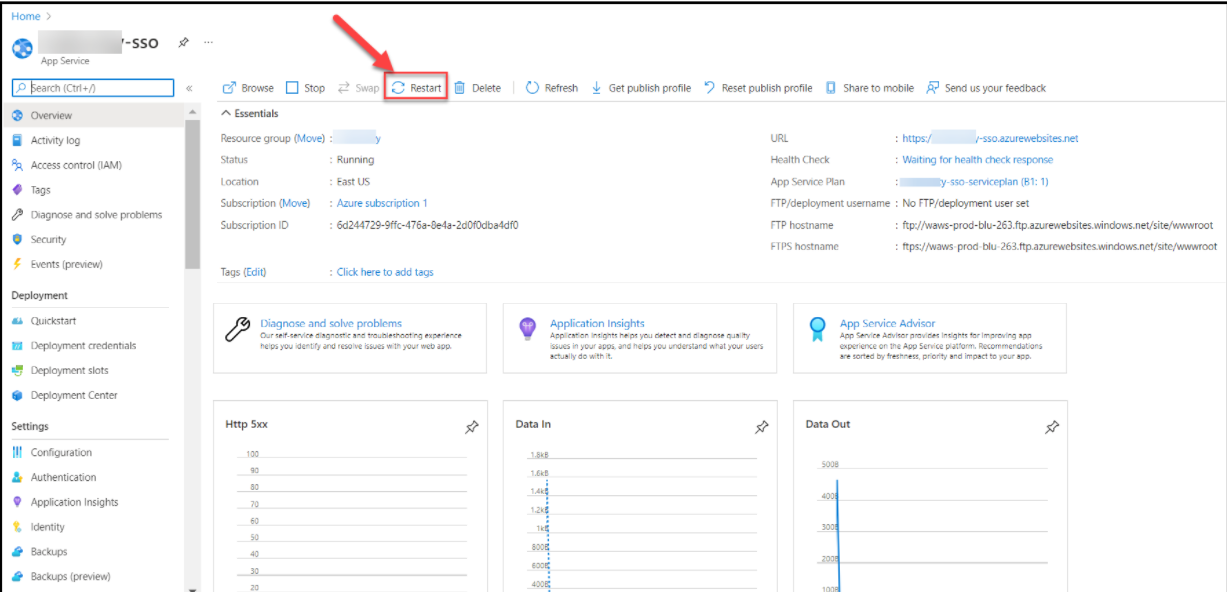The image size is (1227, 592).
Task: Click the Refresh circular arrow icon
Action: coord(532,88)
